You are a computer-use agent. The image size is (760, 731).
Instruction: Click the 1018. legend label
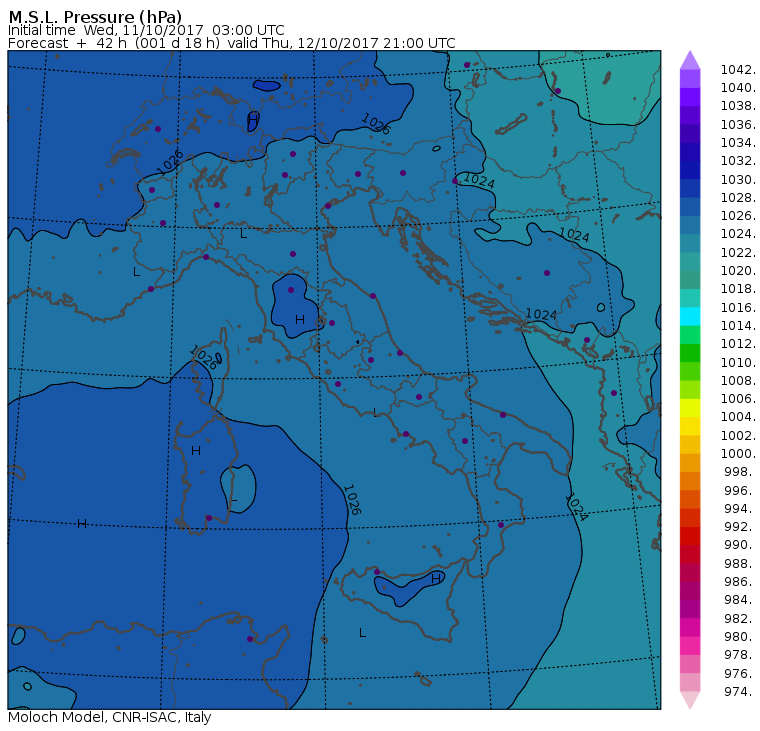click(738, 288)
